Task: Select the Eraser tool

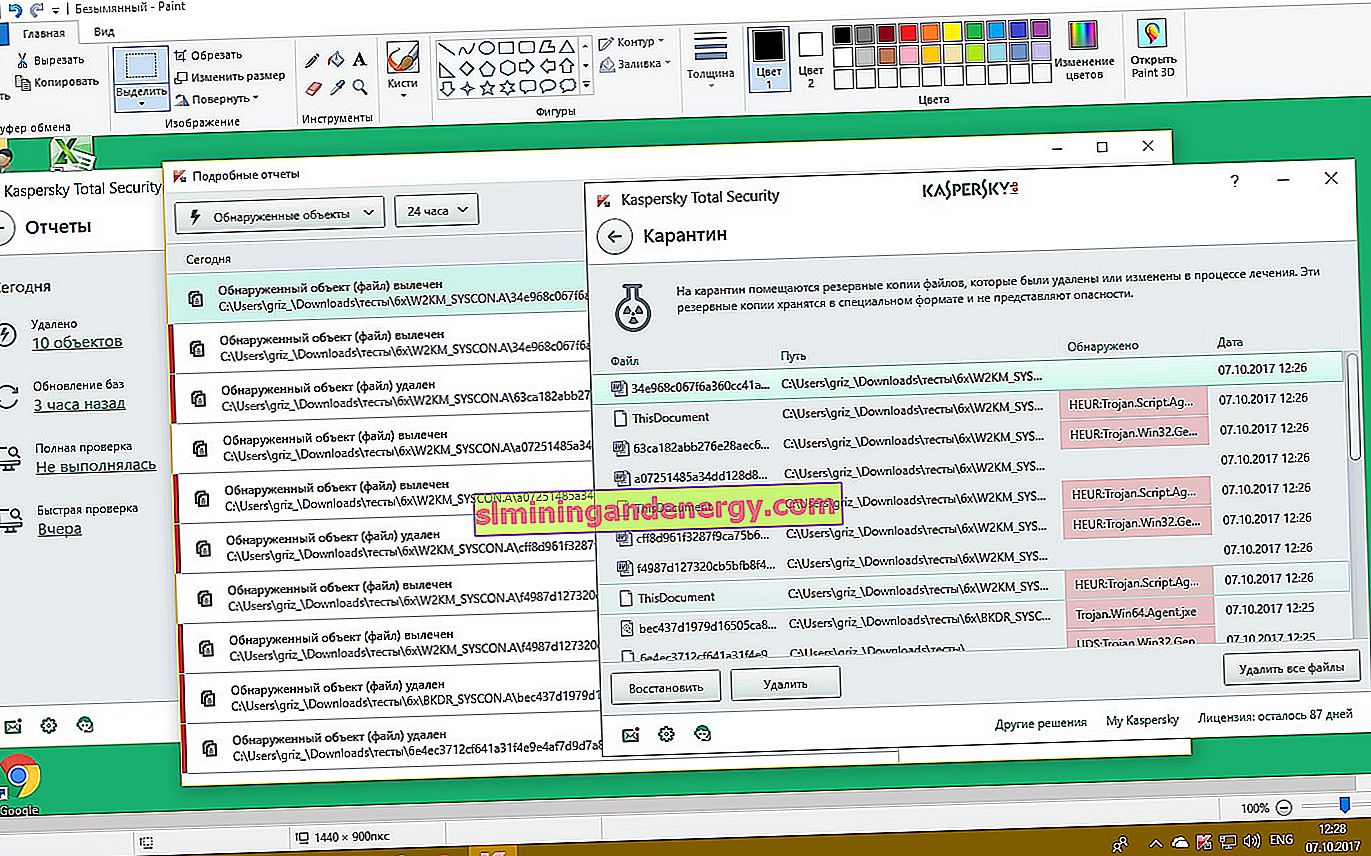Action: pos(313,88)
